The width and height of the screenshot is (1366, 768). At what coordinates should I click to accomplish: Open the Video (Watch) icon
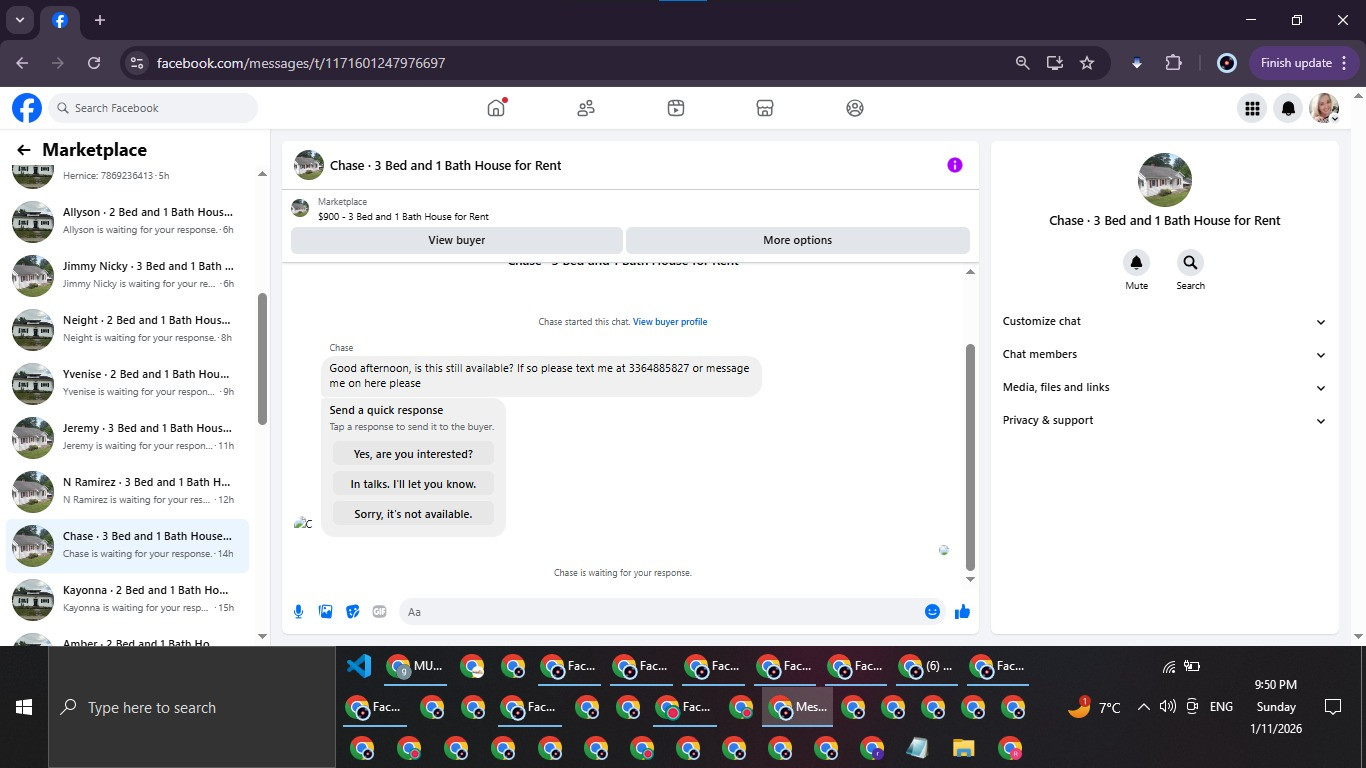[676, 108]
